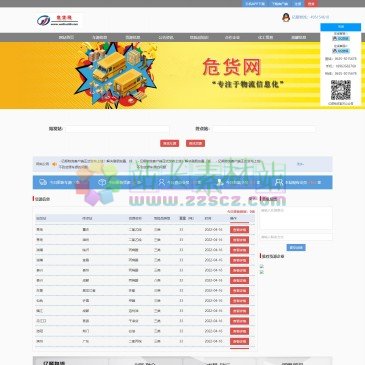Screen dimensions: 365x365
Task: Click the box icon in the blue statistics bar
Action: pyautogui.click(x=102, y=182)
